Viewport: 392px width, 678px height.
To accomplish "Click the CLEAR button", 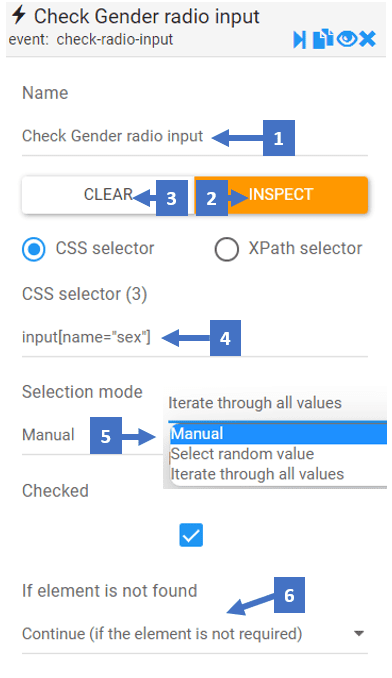I will [x=108, y=195].
